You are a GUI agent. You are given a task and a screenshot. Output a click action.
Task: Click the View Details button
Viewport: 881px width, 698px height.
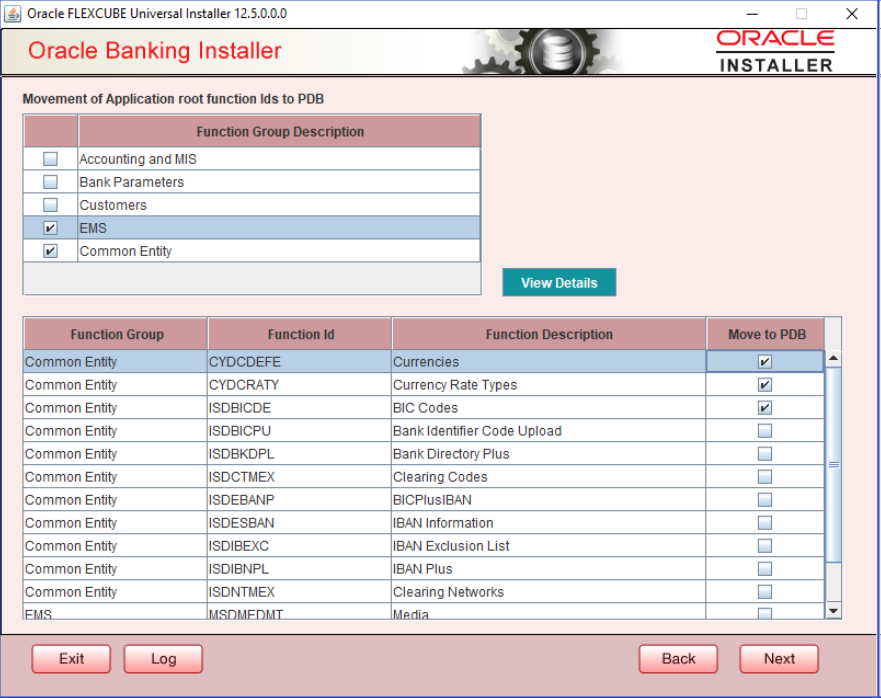[x=559, y=283]
